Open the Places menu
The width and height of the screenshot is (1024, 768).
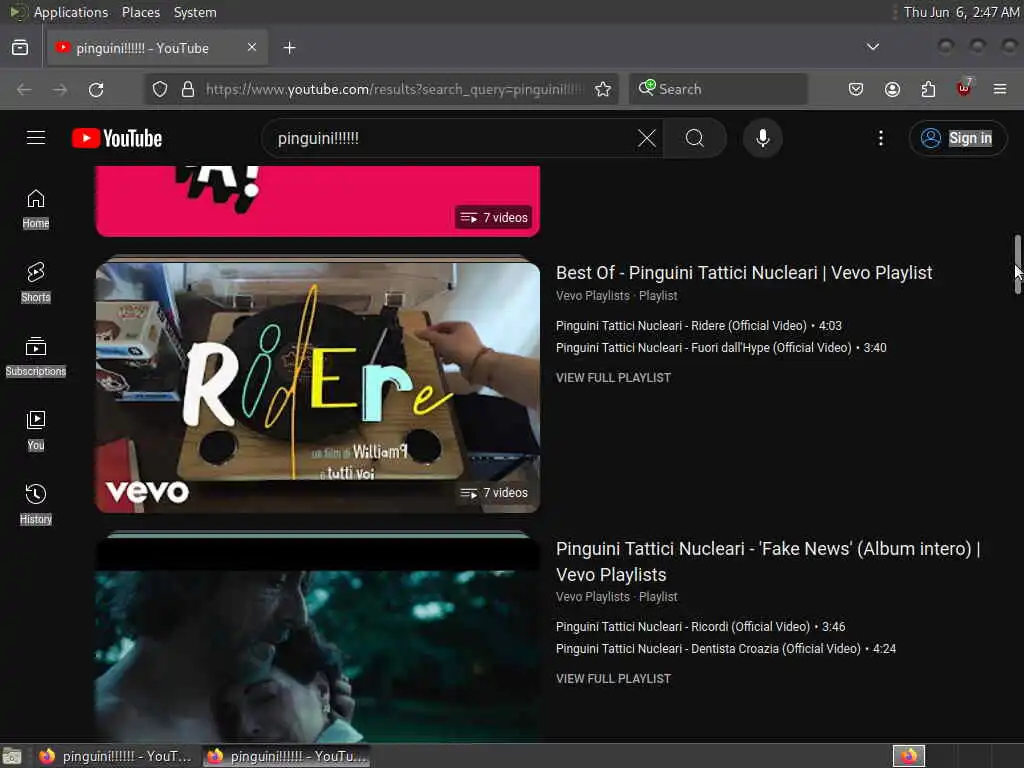point(140,12)
